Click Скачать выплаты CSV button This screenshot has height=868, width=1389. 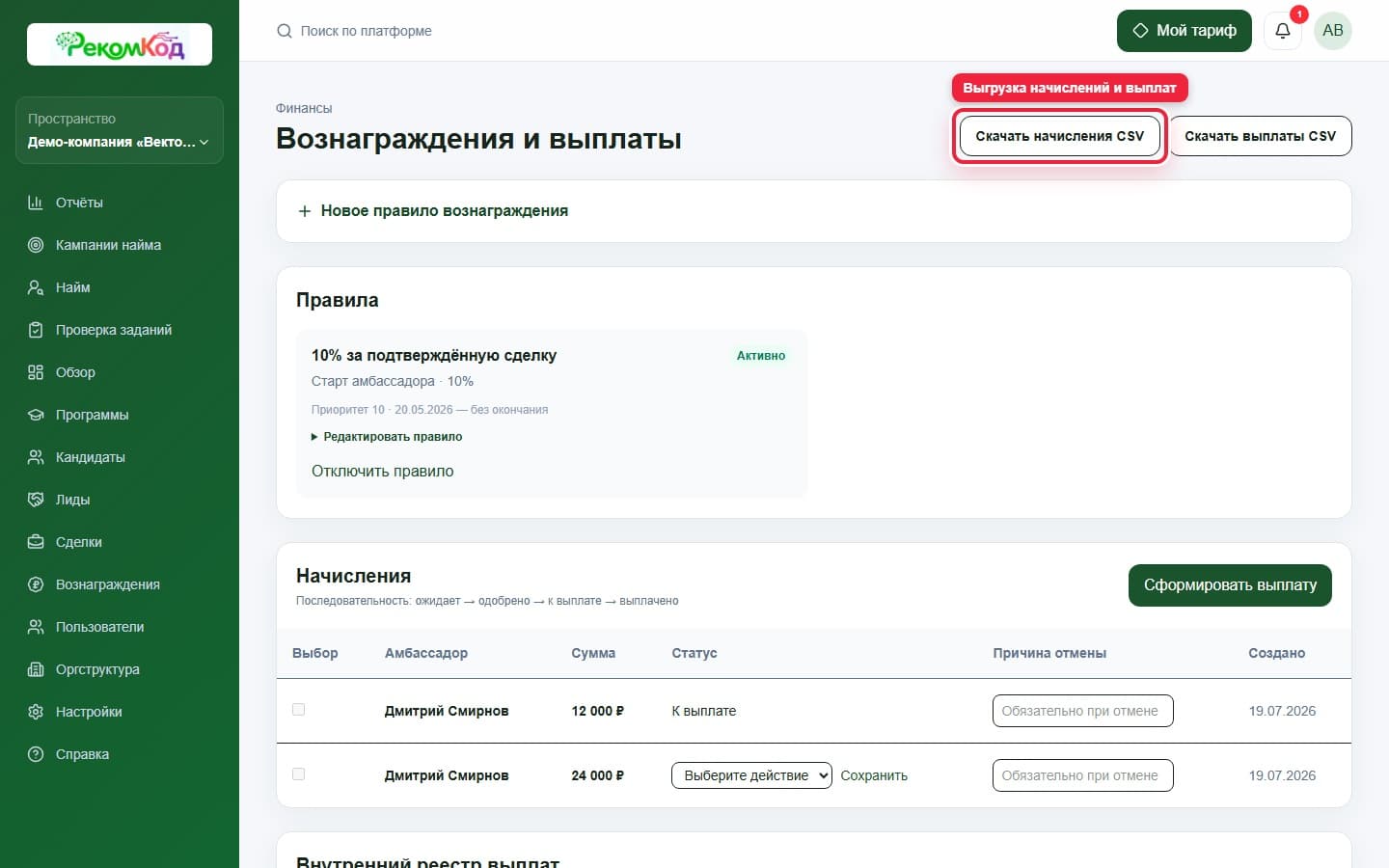(1261, 136)
